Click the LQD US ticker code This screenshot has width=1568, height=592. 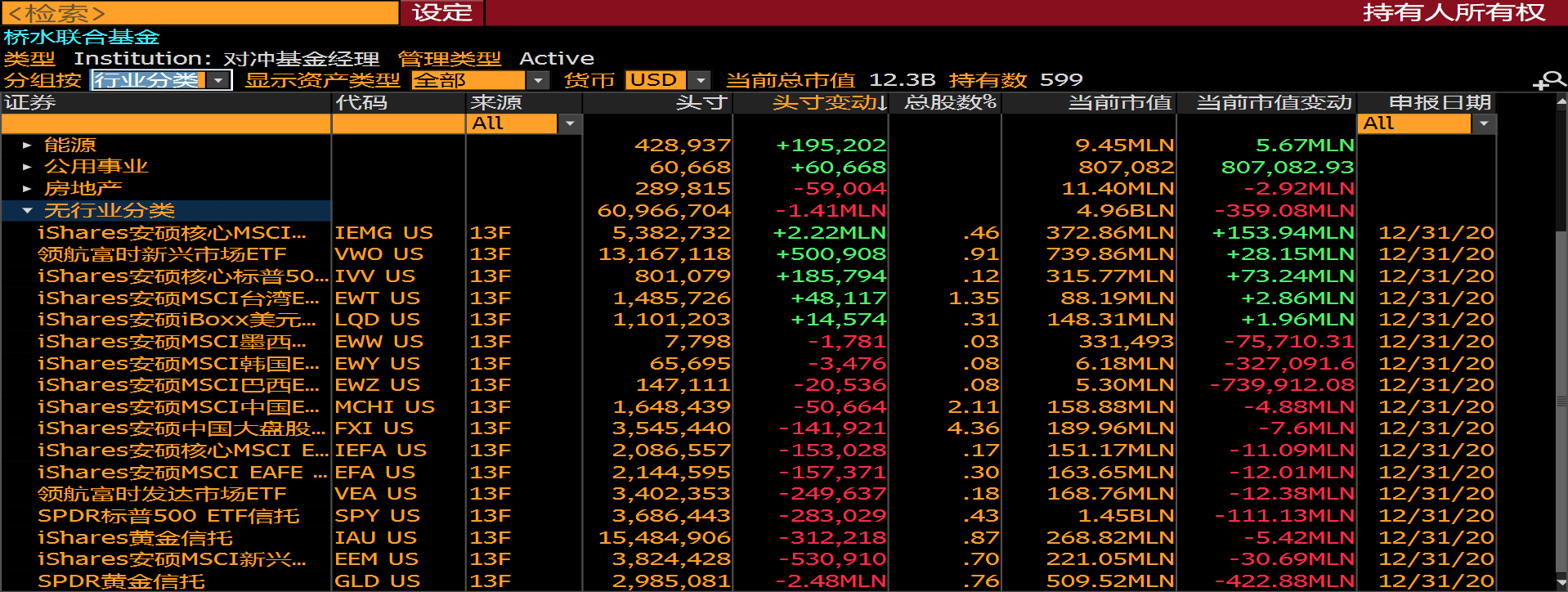378,320
